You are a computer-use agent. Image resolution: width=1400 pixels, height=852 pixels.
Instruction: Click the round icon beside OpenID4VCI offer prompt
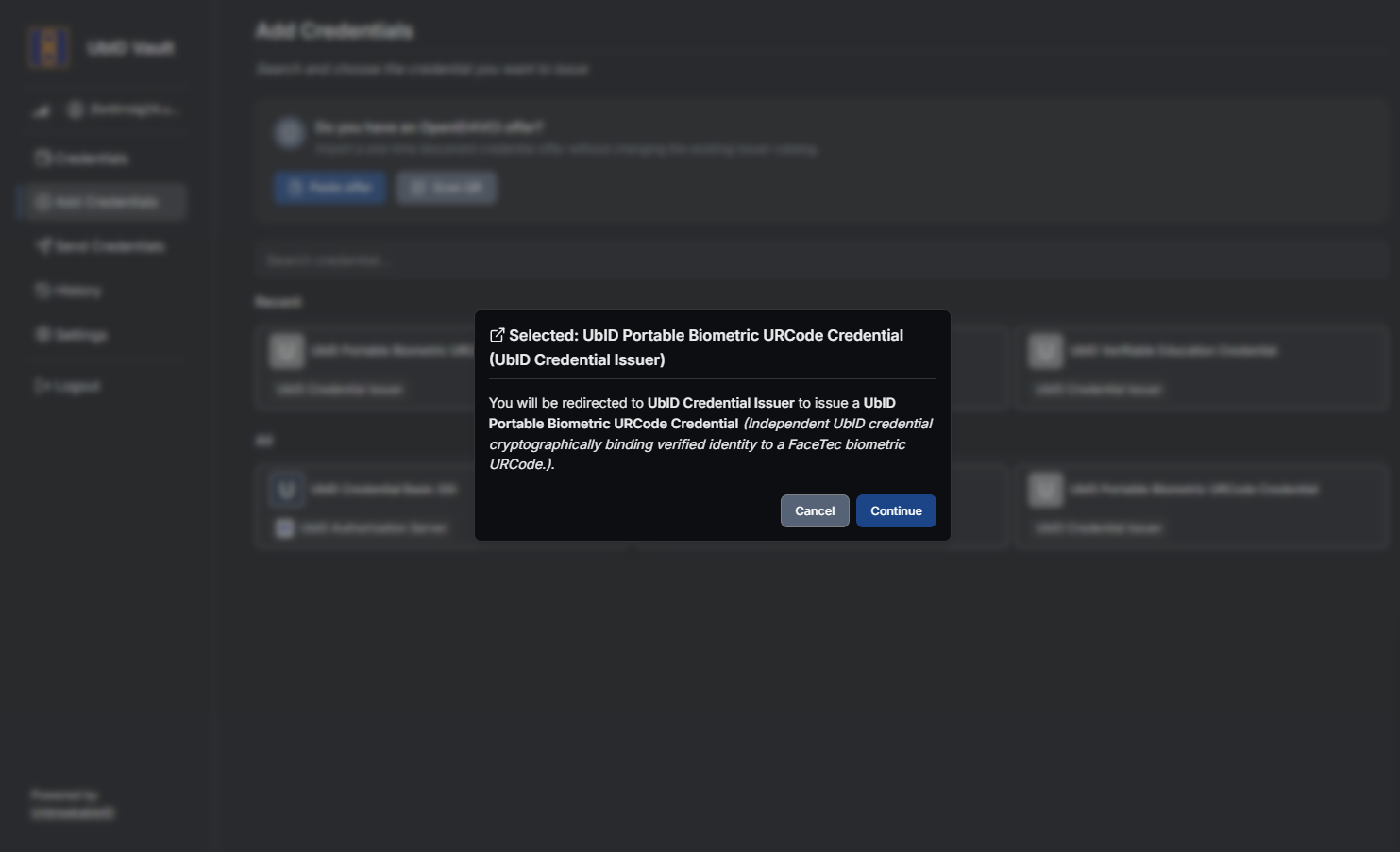point(290,133)
